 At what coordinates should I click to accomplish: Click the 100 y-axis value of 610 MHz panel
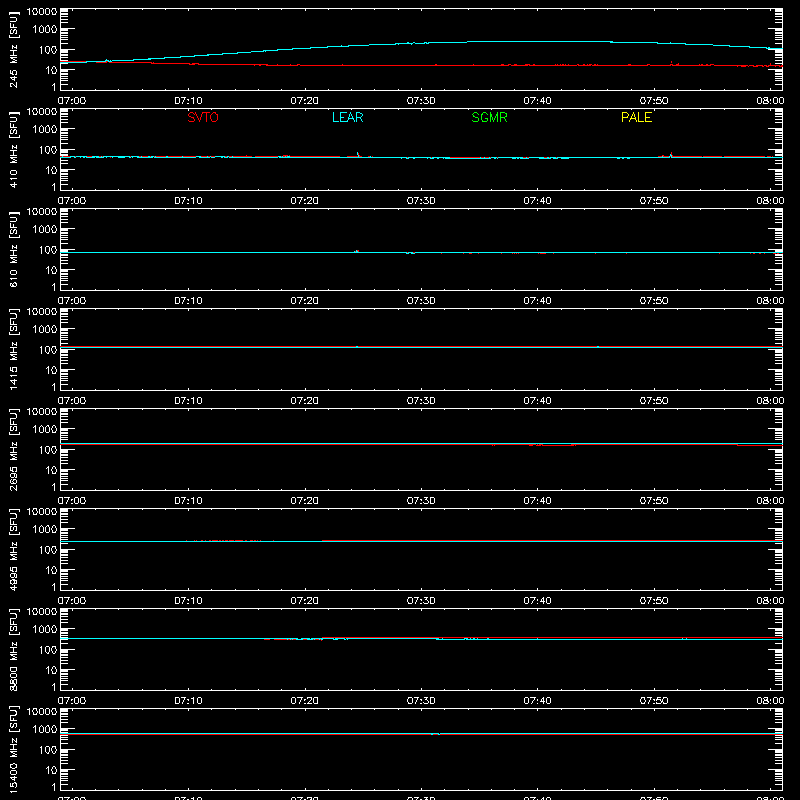(48, 250)
